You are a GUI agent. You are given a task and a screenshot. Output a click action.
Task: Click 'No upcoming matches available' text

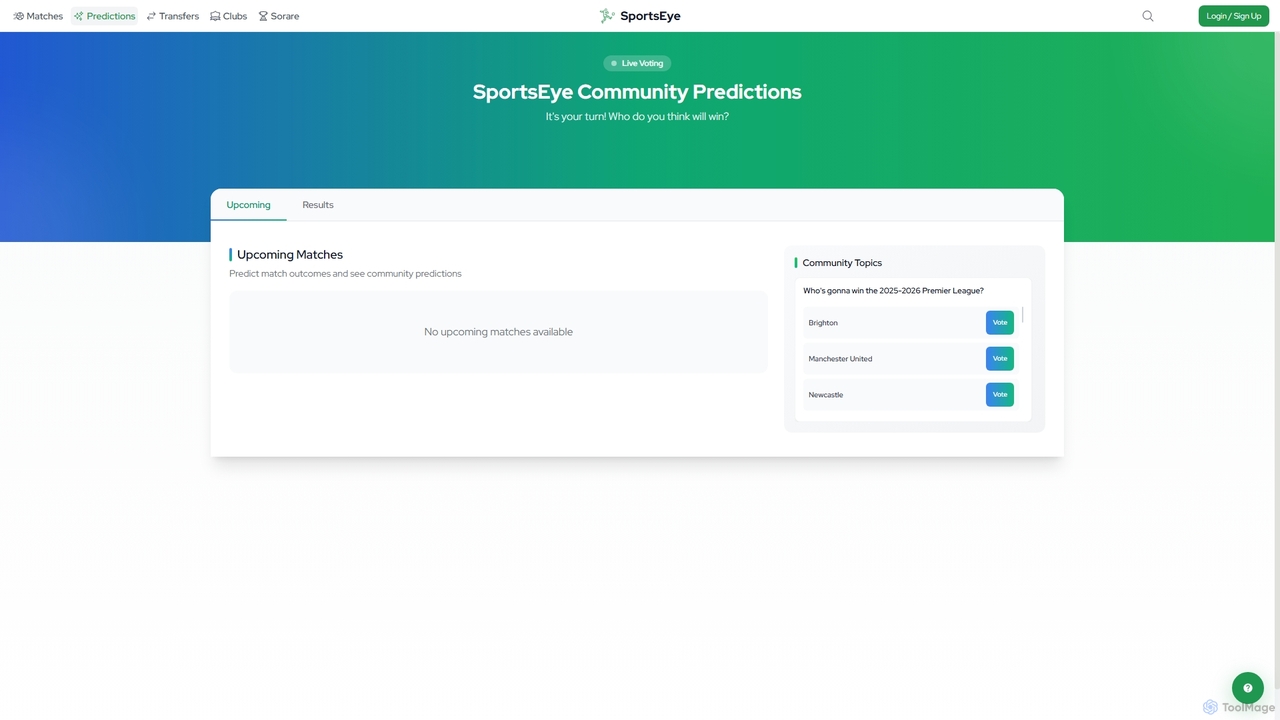coord(498,332)
